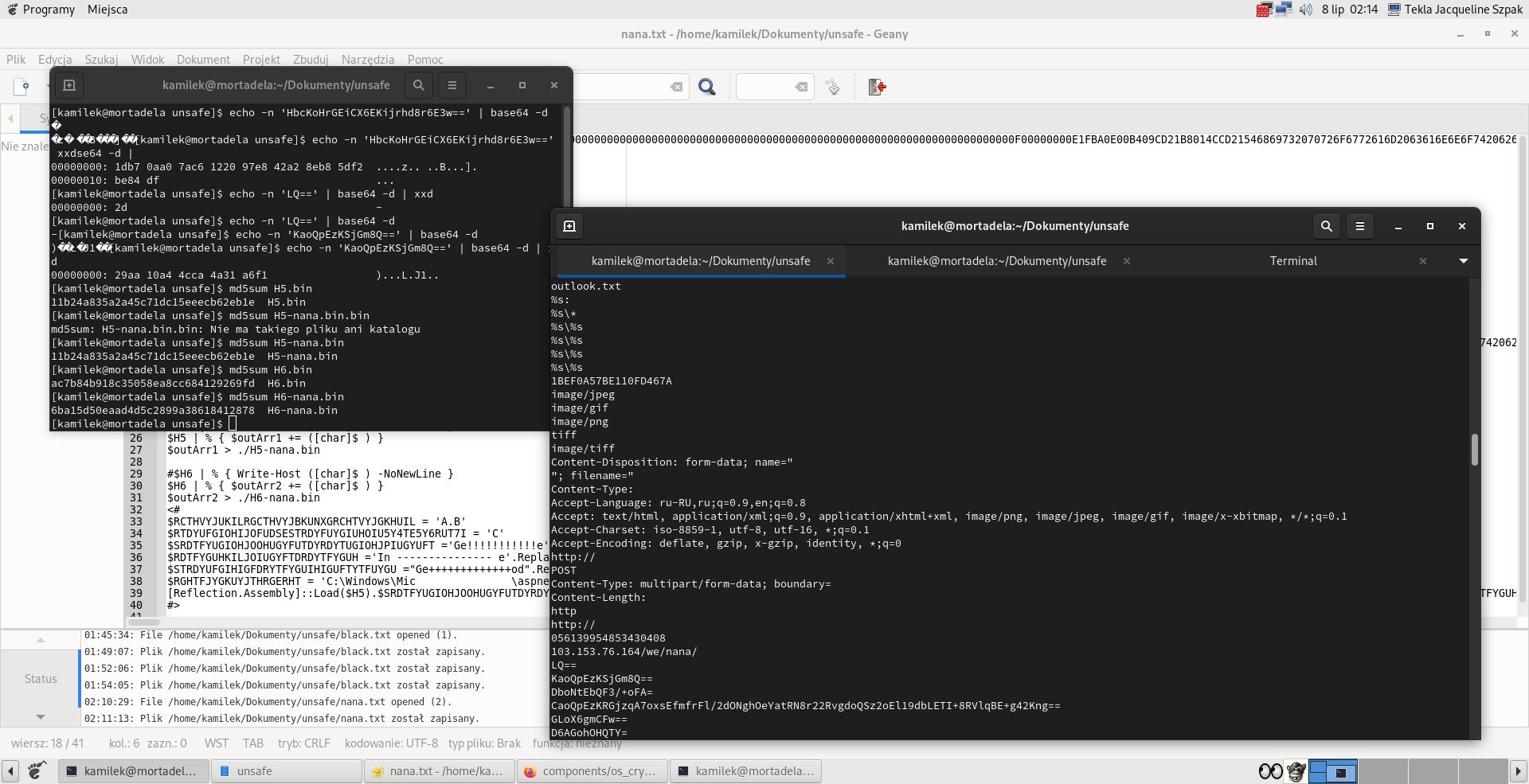Click the jump-to-line icon in Geany's toolbar
This screenshot has height=784, width=1529.
[833, 88]
